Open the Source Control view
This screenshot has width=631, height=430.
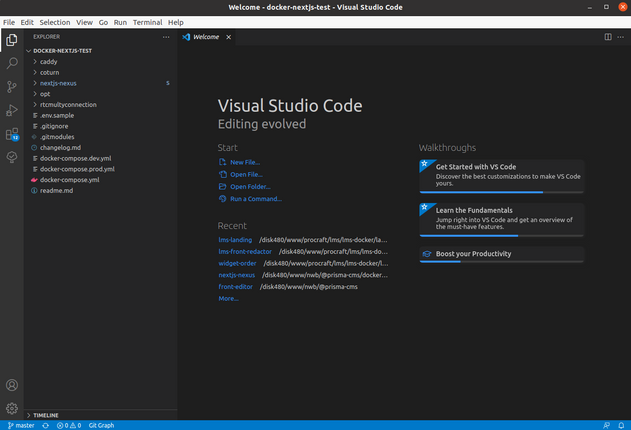tap(12, 86)
